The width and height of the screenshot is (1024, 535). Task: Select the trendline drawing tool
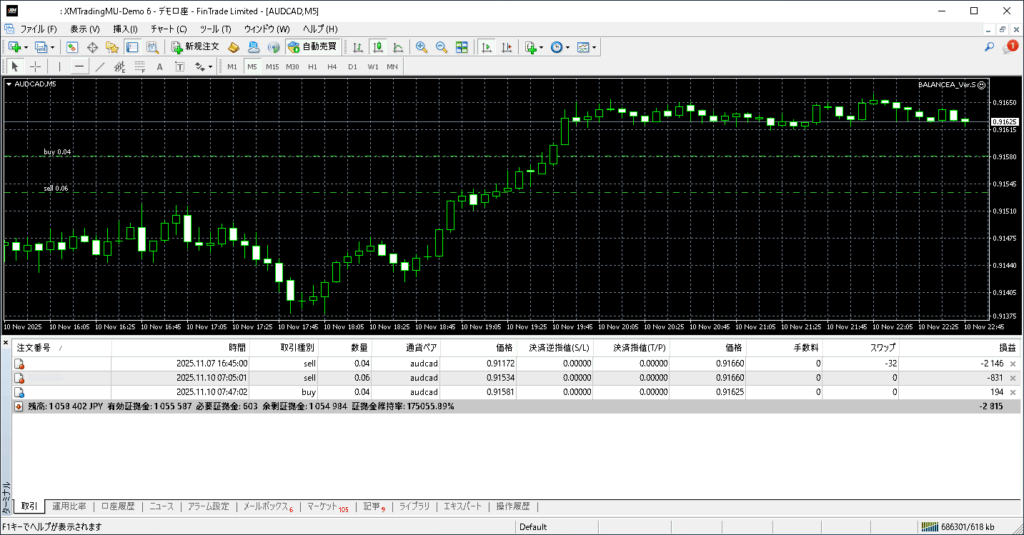(x=99, y=67)
